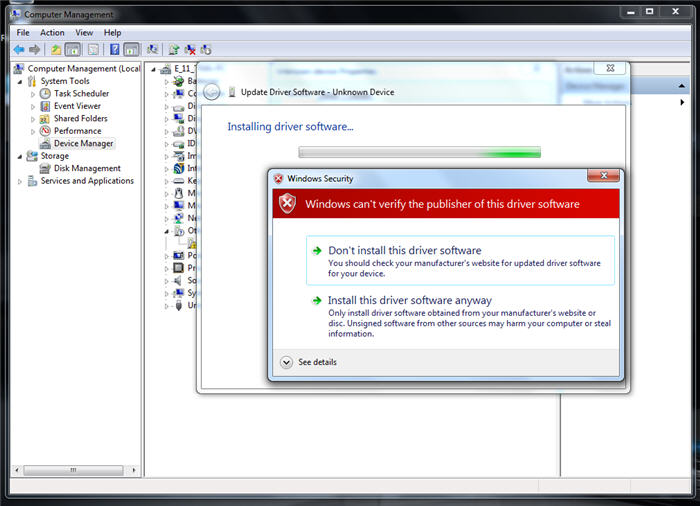Click the Sound speaker category icon
This screenshot has width=700, height=506.
178,280
